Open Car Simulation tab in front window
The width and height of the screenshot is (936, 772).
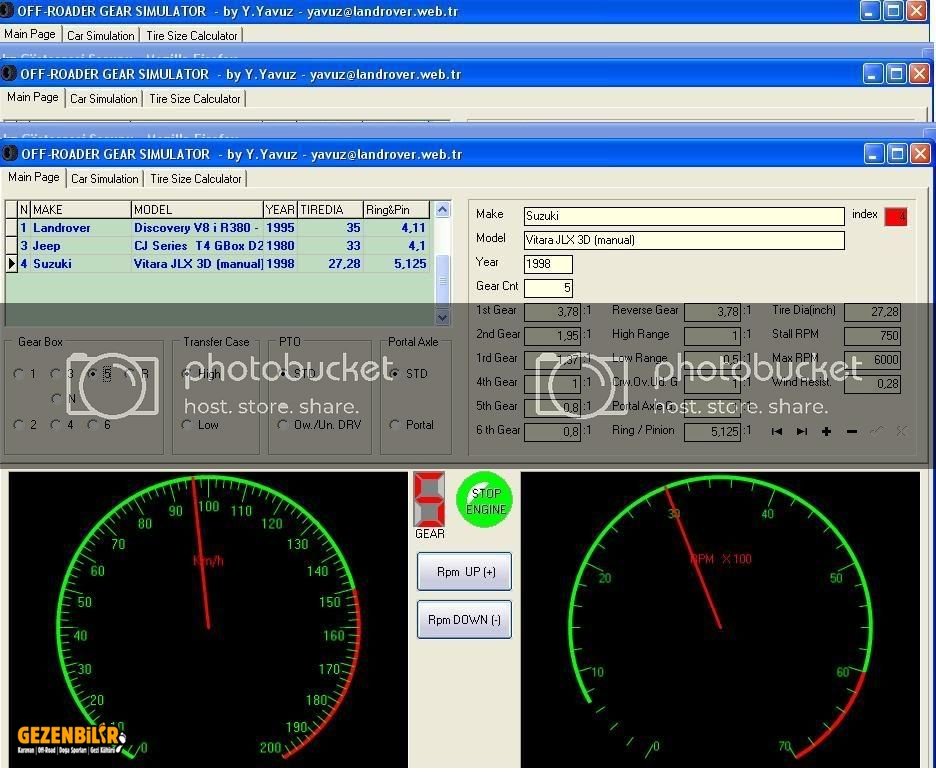tap(104, 179)
